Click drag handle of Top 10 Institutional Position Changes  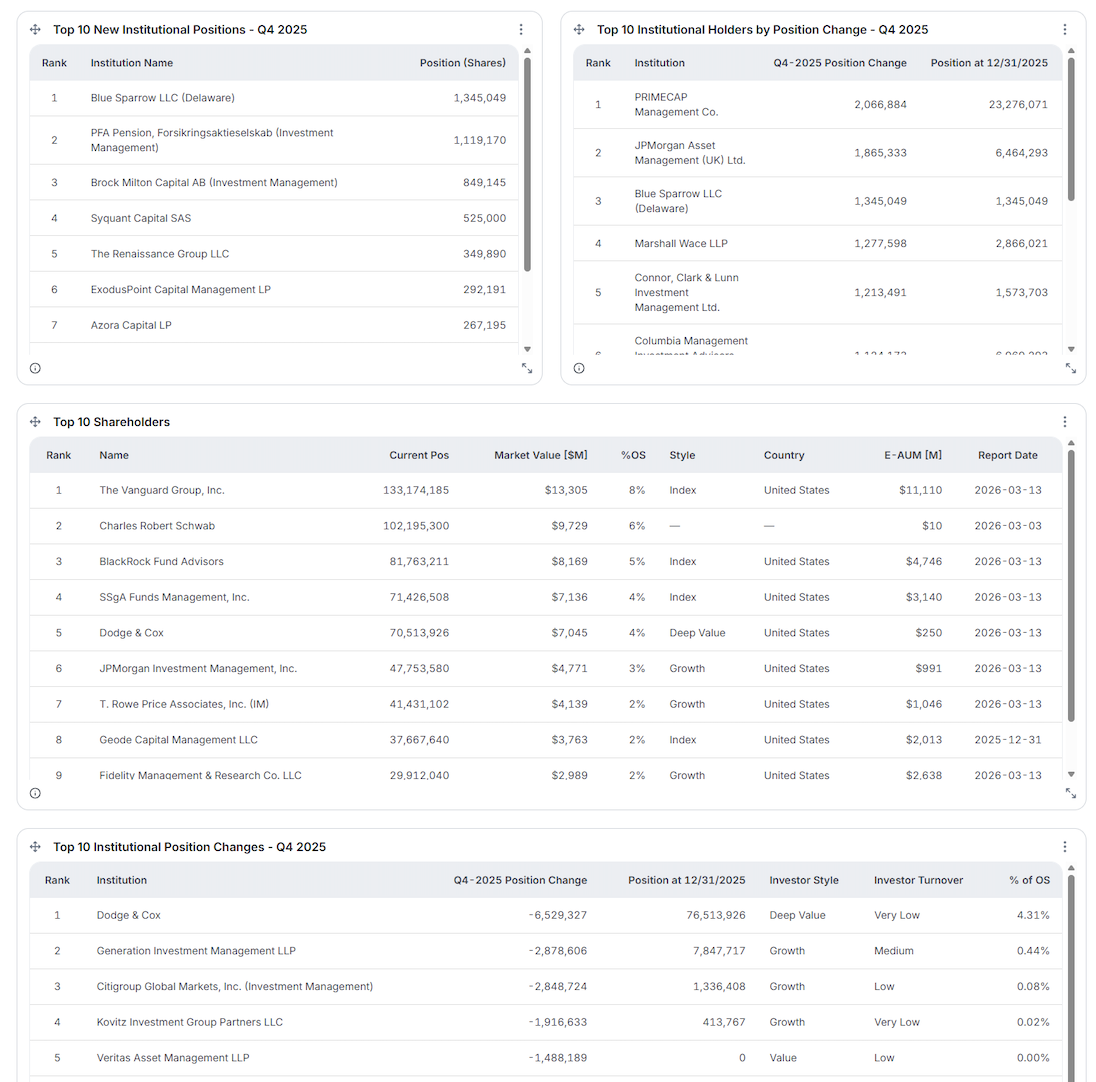pos(35,847)
